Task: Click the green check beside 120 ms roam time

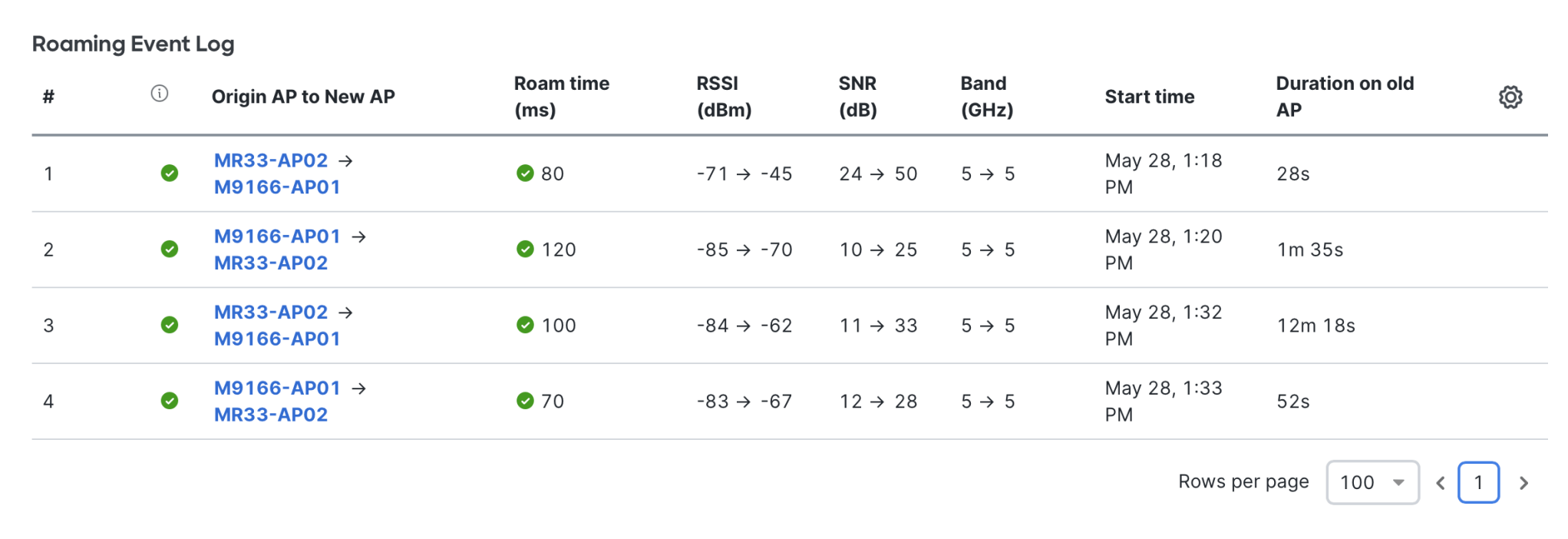Action: (525, 250)
